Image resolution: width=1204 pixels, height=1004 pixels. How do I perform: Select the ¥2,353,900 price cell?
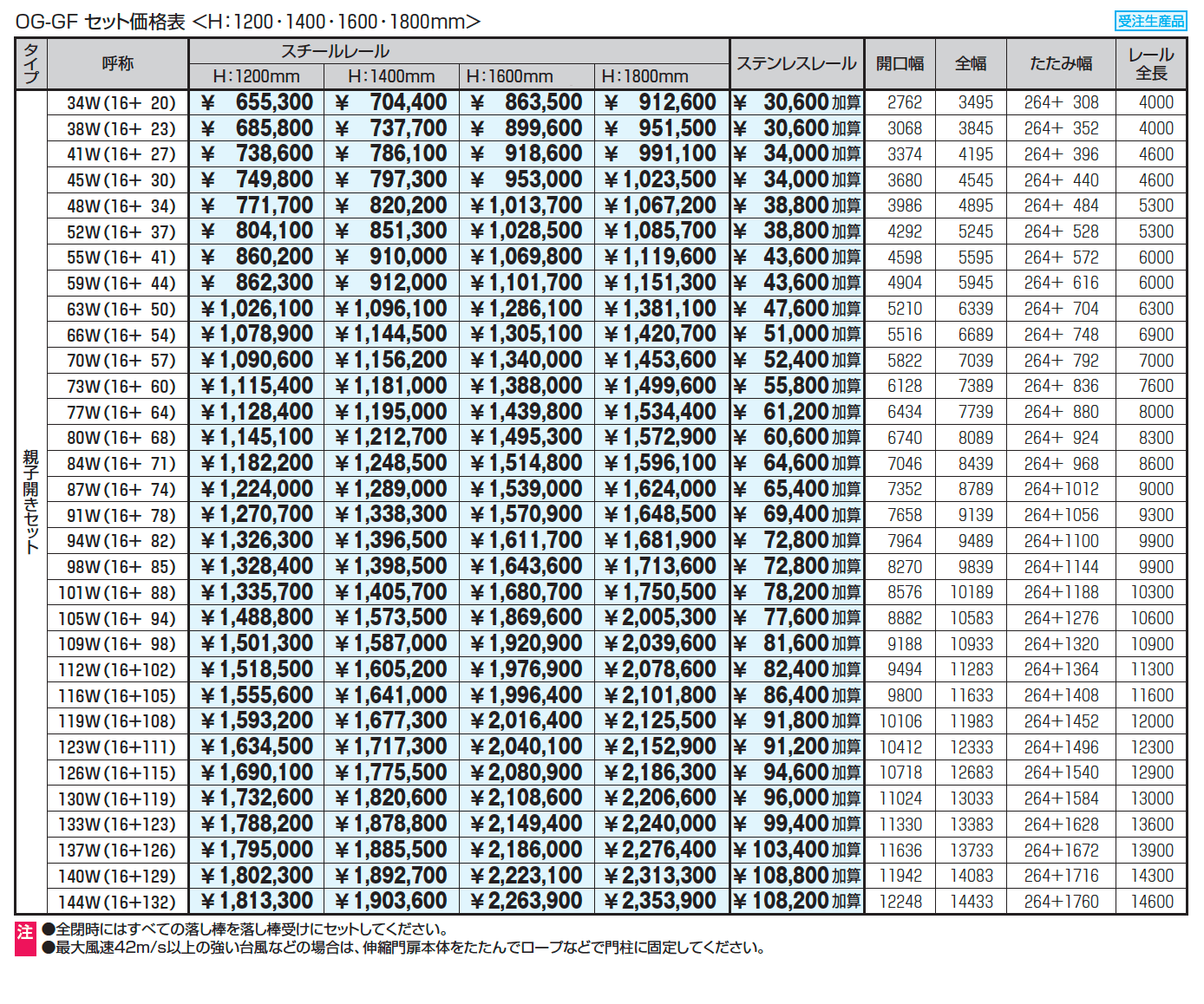click(x=661, y=901)
